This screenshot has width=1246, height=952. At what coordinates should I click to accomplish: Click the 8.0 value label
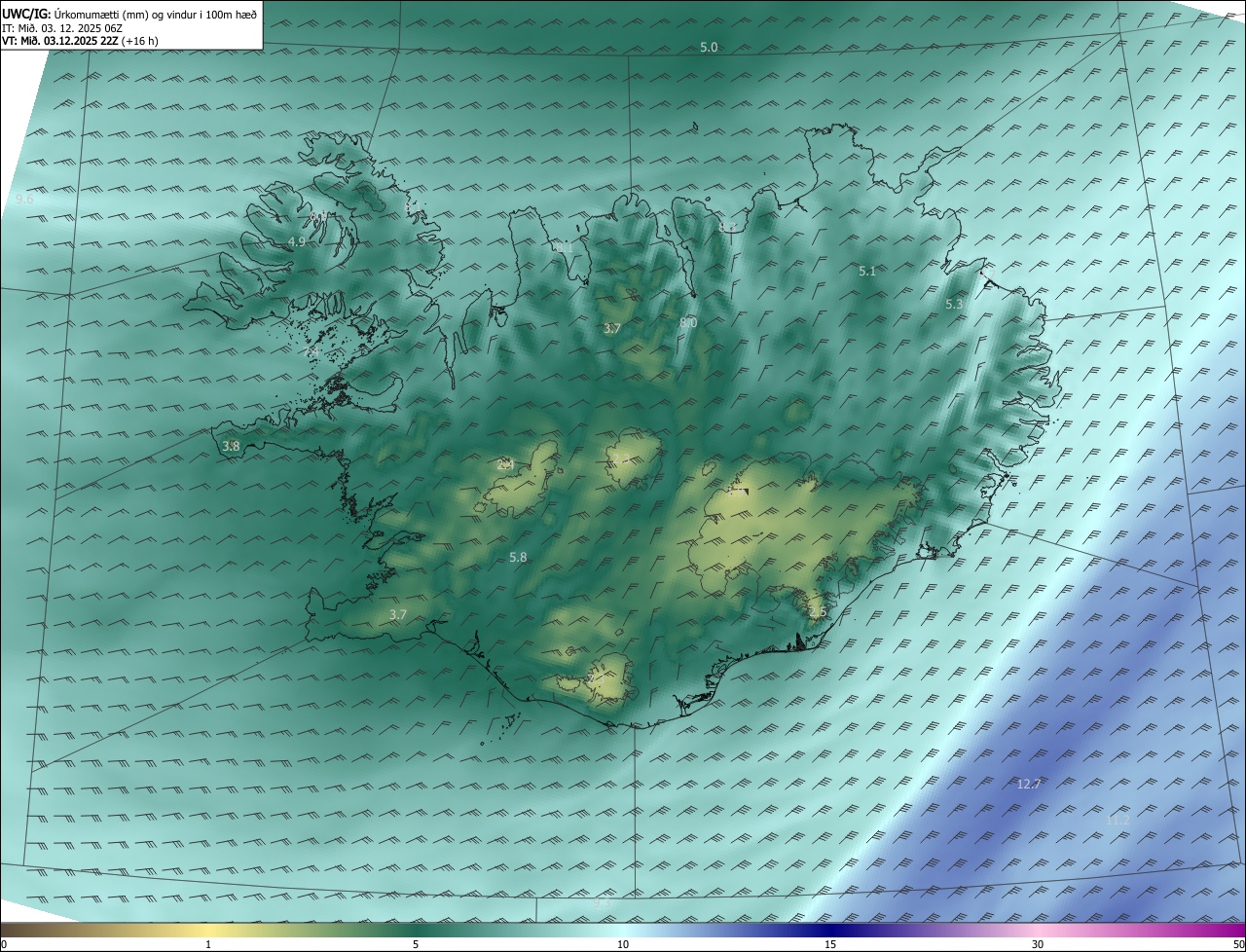click(x=688, y=322)
